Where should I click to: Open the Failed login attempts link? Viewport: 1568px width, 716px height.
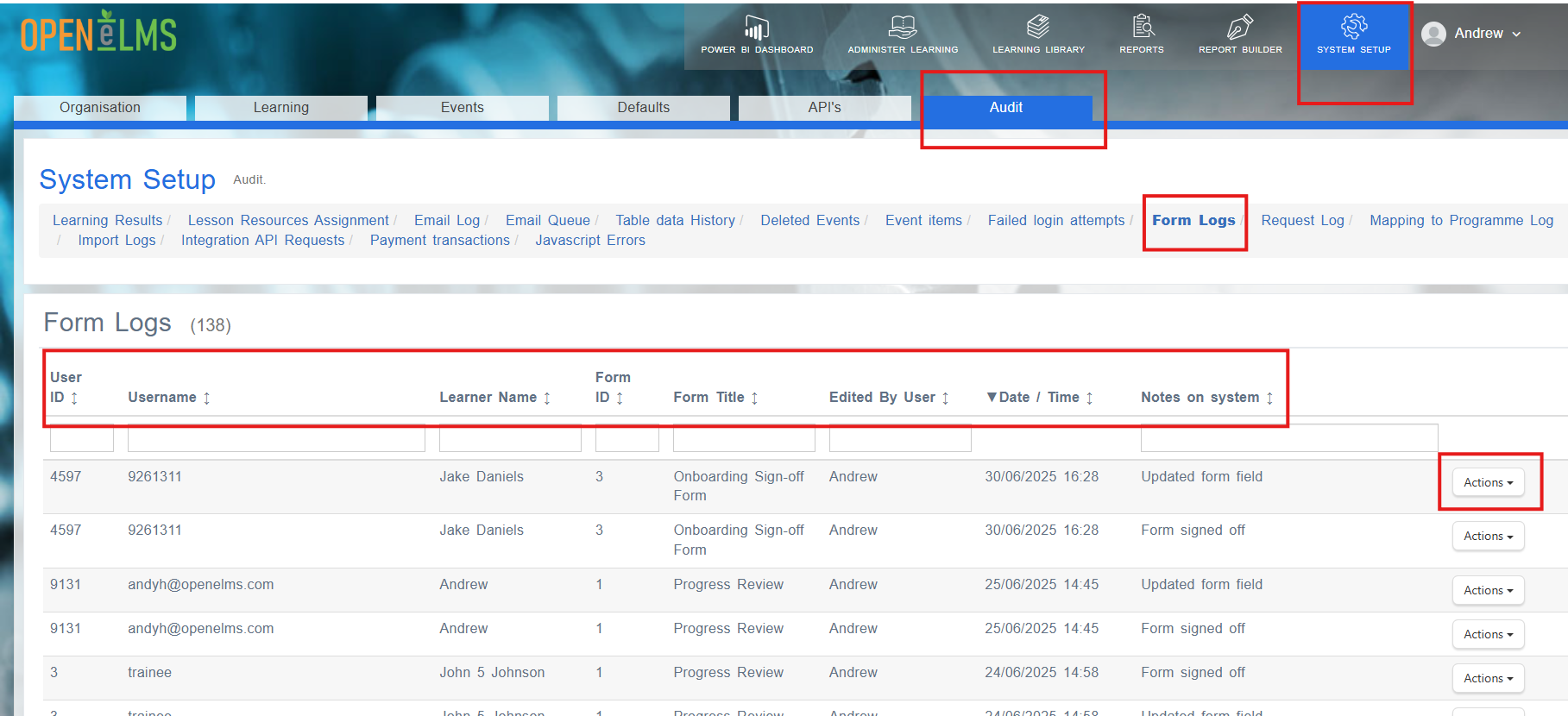coord(1056,221)
